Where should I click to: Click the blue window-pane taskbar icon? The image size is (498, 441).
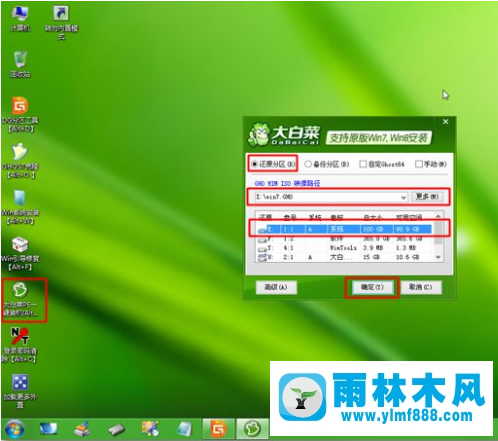(184, 429)
